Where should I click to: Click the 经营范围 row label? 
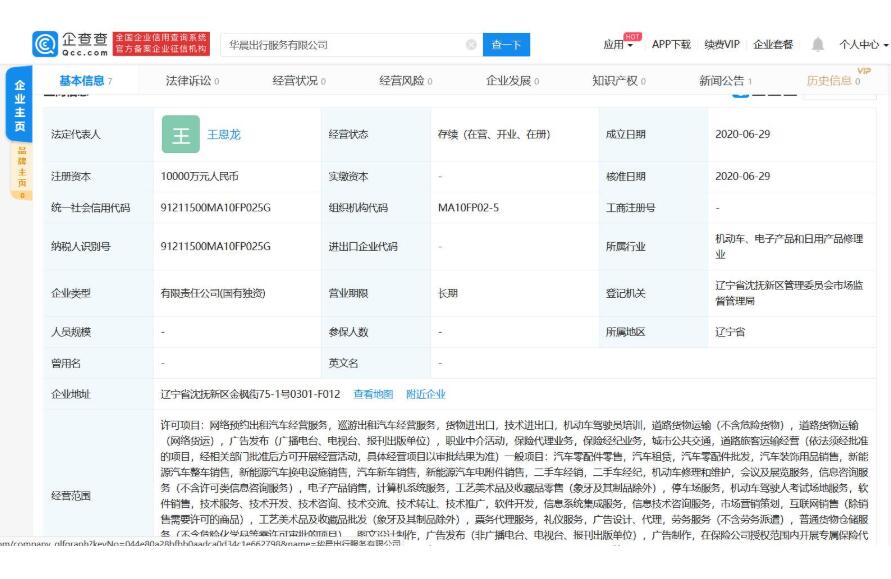coord(70,496)
